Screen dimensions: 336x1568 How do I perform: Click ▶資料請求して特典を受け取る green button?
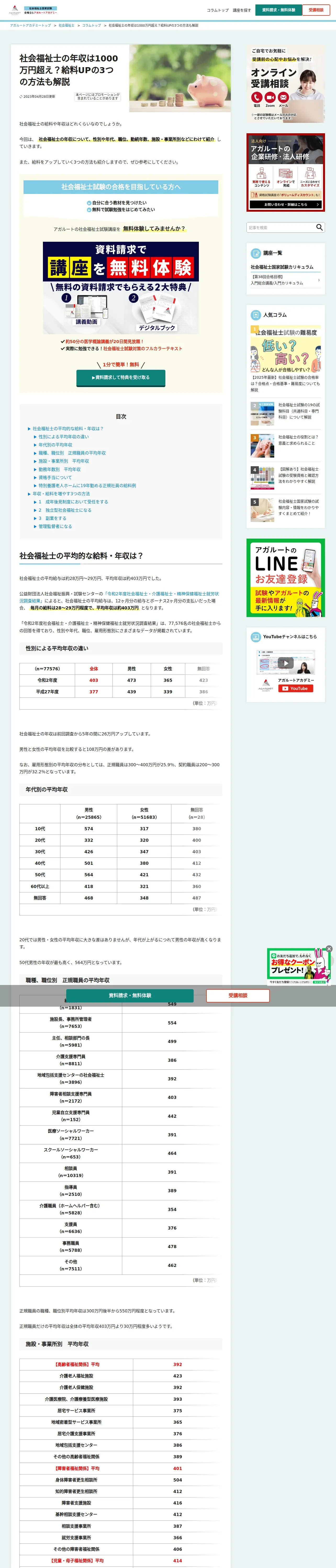(121, 377)
